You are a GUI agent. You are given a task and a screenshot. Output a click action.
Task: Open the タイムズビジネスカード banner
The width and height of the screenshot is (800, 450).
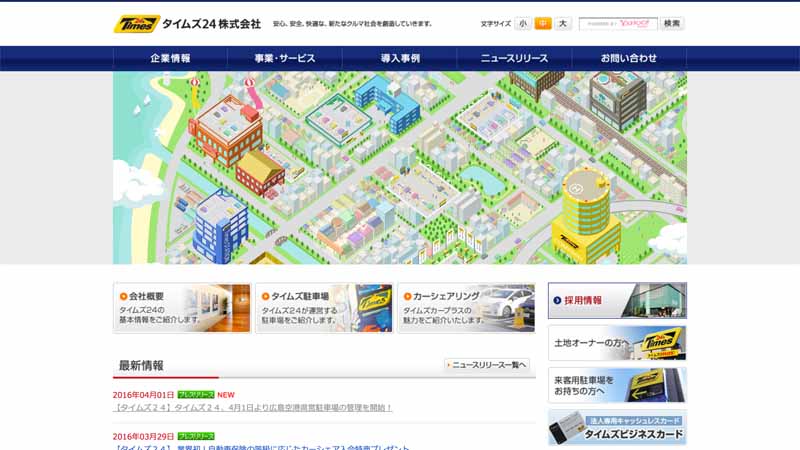click(x=617, y=428)
